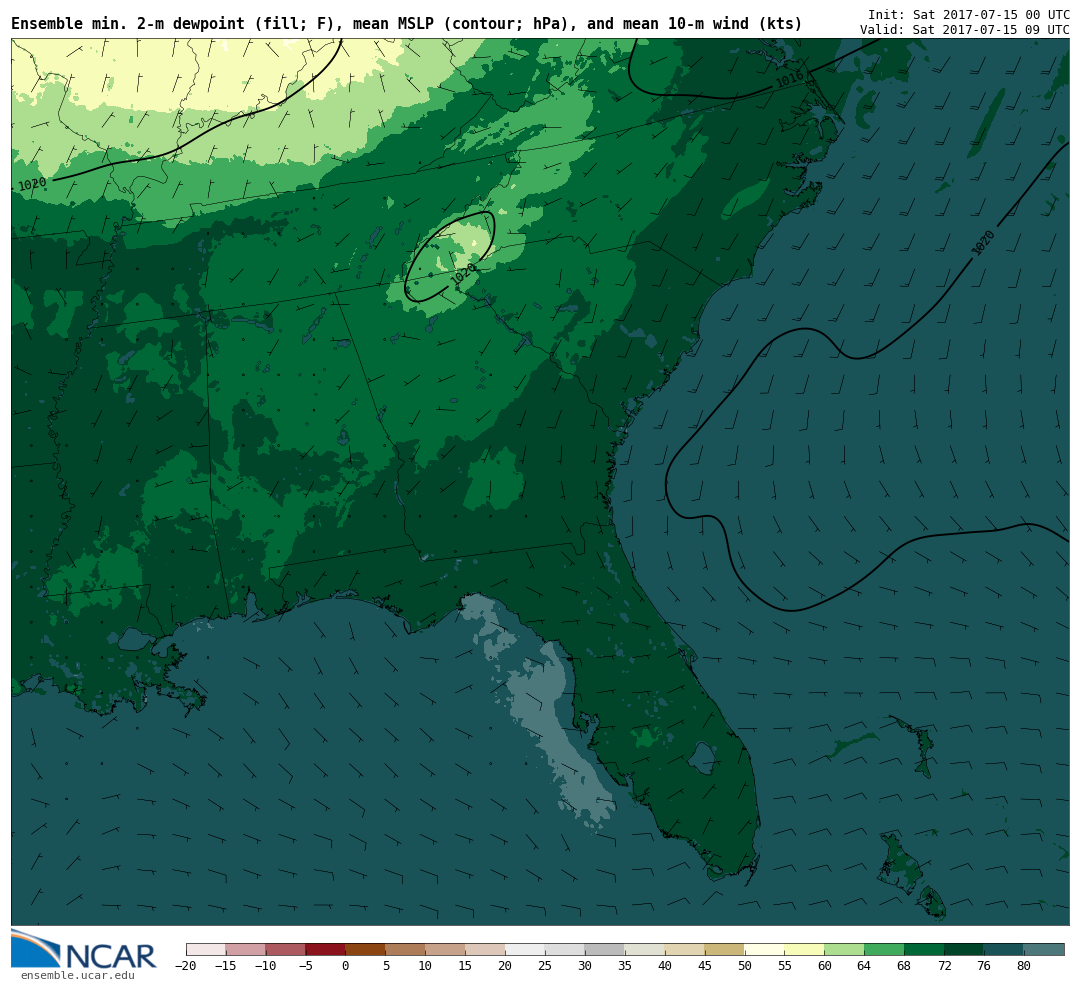The width and height of the screenshot is (1080, 988).
Task: Pick the light brown swatch between 5 and 10
Action: (x=406, y=949)
